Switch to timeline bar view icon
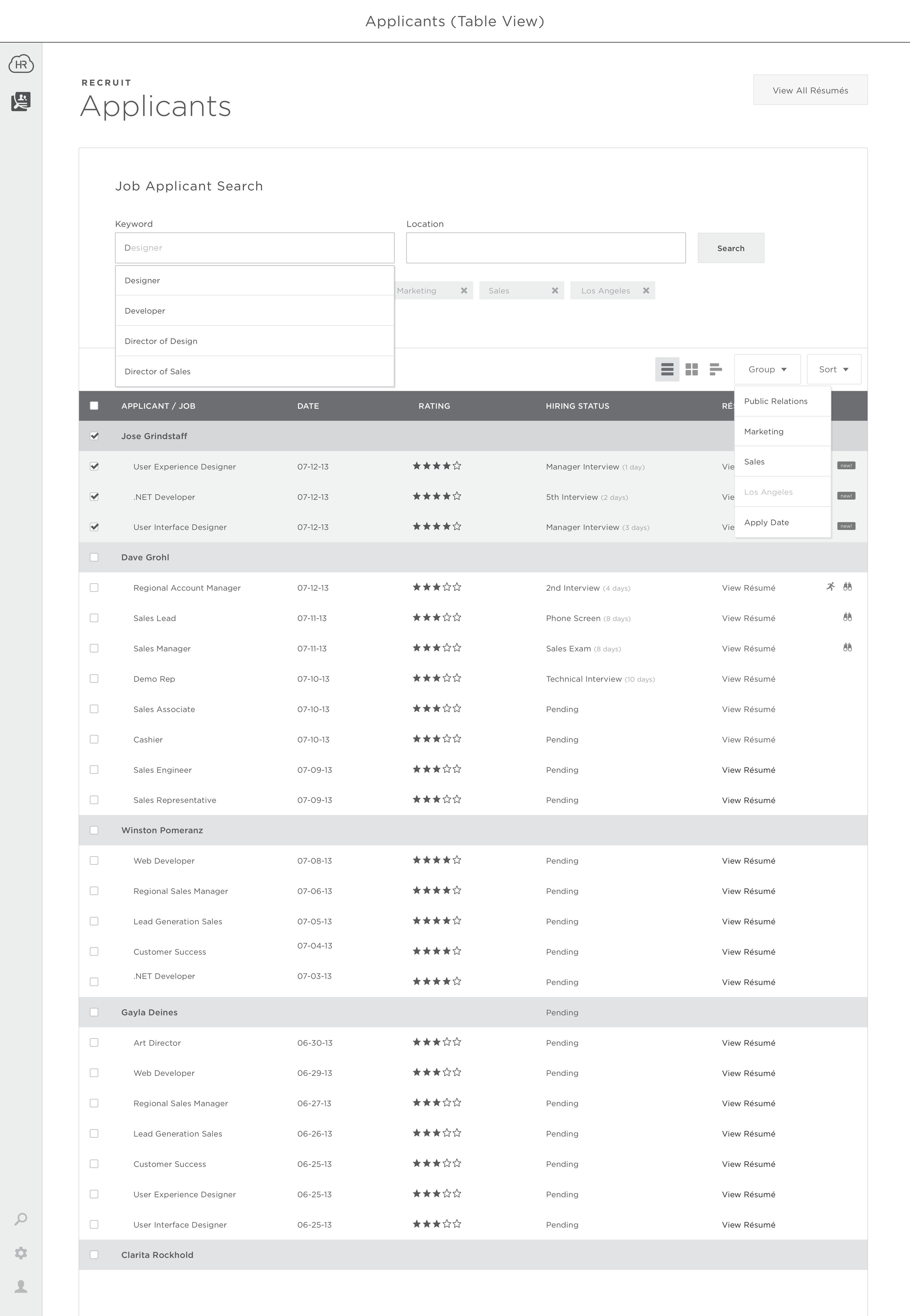This screenshot has width=910, height=1316. click(x=716, y=369)
